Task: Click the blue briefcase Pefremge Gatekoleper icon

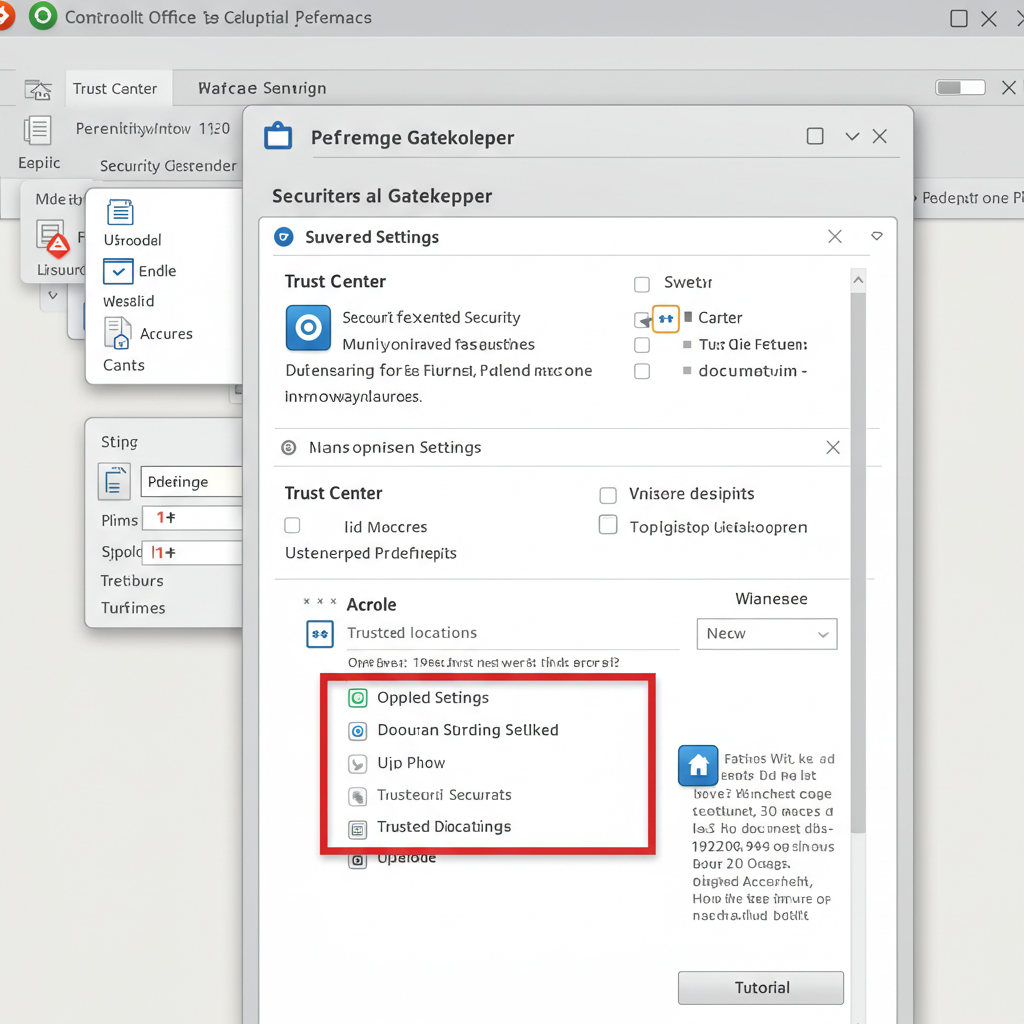Action: point(278,136)
